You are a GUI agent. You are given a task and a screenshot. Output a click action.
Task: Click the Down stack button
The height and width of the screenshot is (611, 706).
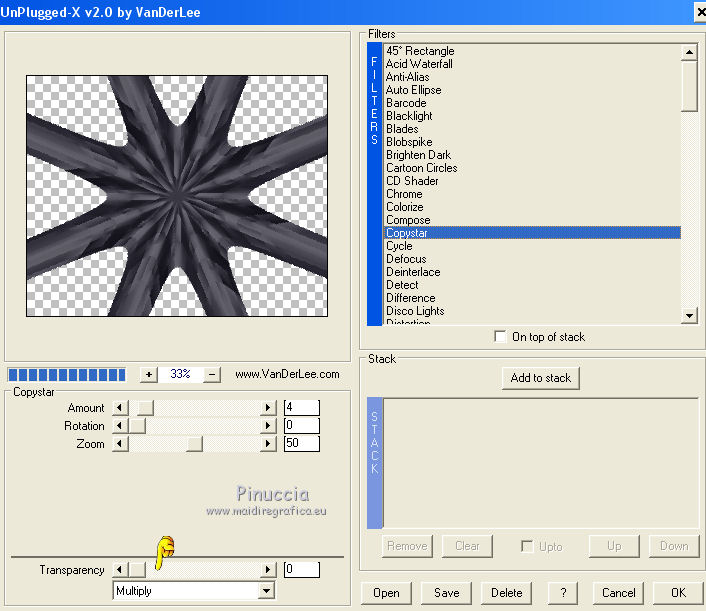pyautogui.click(x=674, y=546)
